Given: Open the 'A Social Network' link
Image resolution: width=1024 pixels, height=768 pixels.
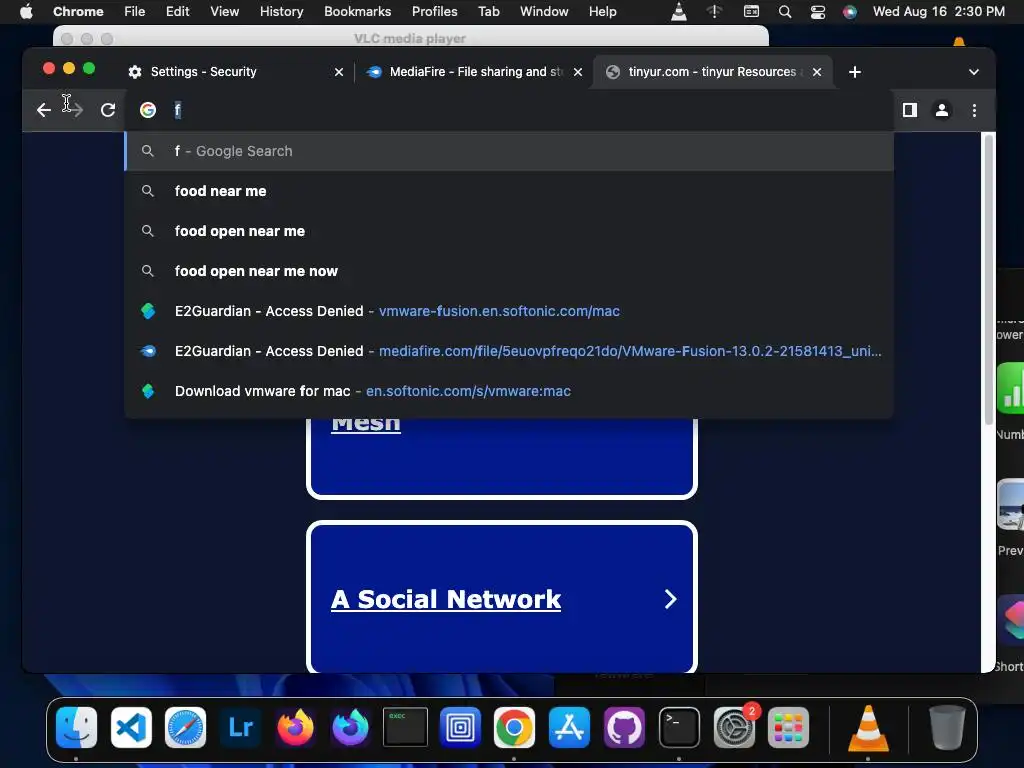Looking at the screenshot, I should click(446, 599).
